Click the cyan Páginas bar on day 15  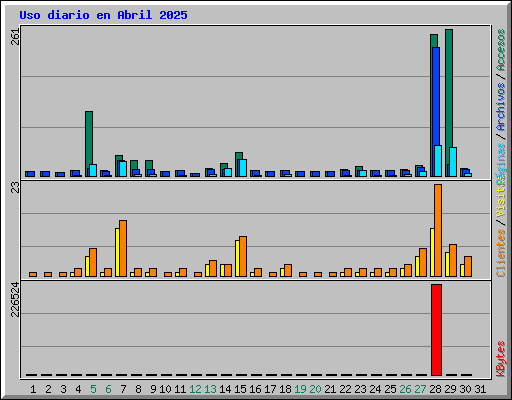243,168
